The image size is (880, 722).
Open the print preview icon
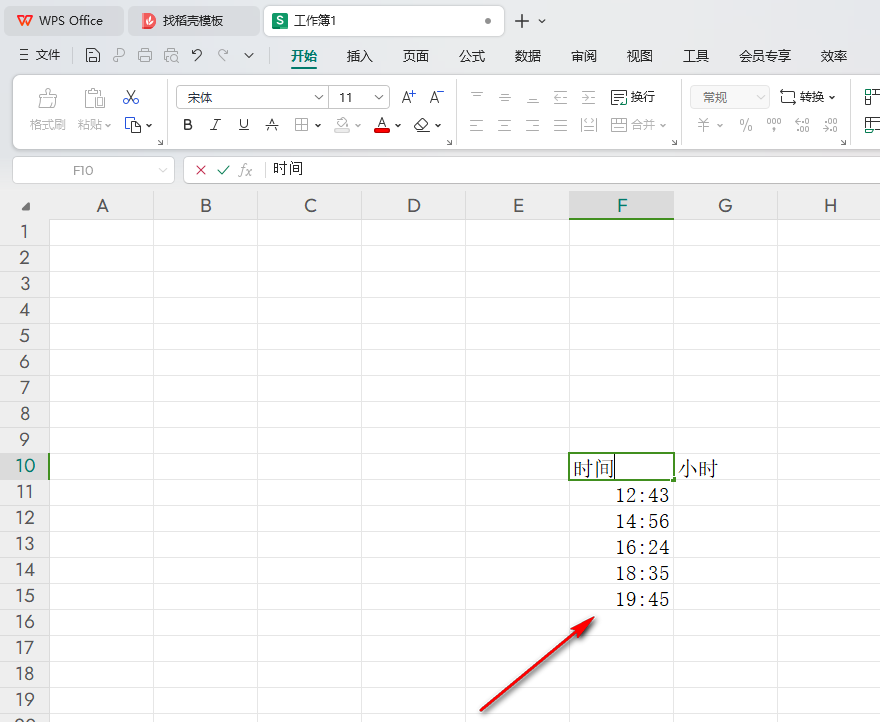(171, 55)
